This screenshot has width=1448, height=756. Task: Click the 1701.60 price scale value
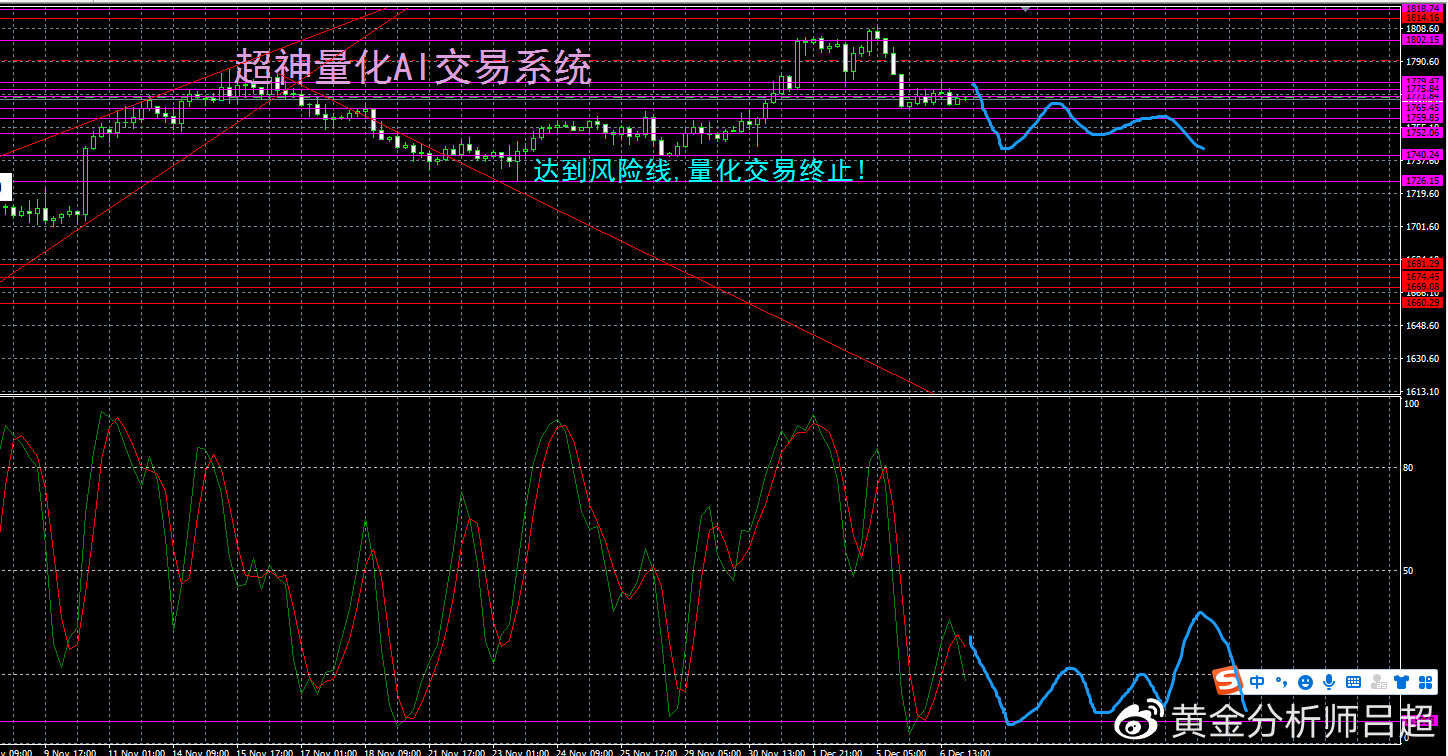point(1422,226)
